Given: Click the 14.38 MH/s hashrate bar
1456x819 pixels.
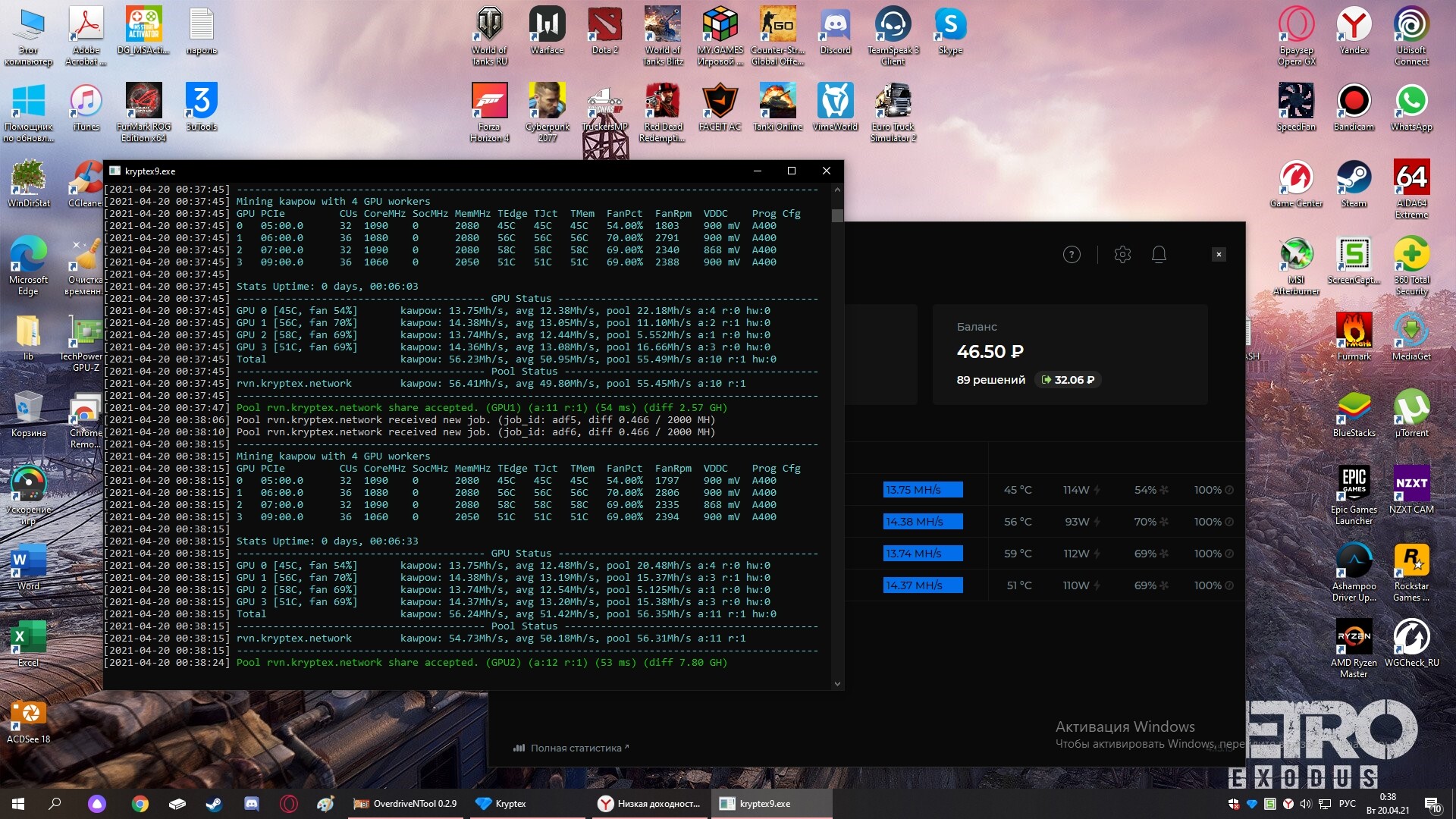Looking at the screenshot, I should point(923,522).
